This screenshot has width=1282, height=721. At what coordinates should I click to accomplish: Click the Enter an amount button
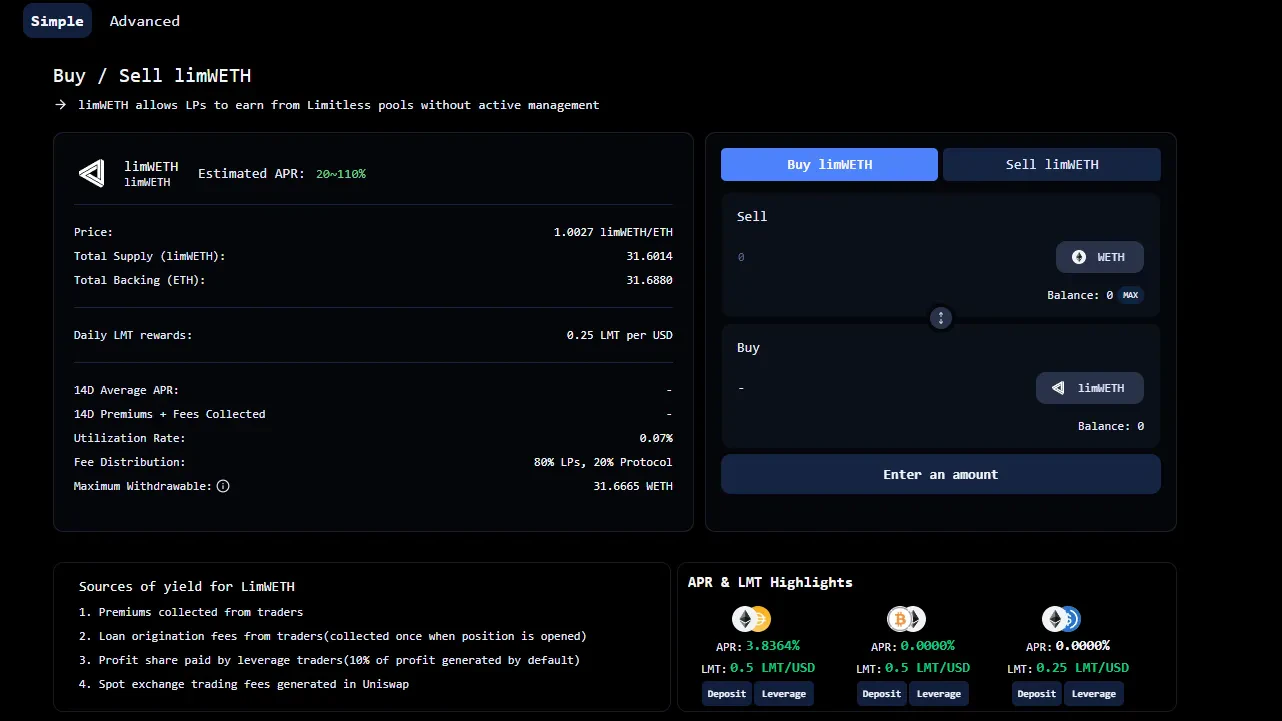click(941, 474)
